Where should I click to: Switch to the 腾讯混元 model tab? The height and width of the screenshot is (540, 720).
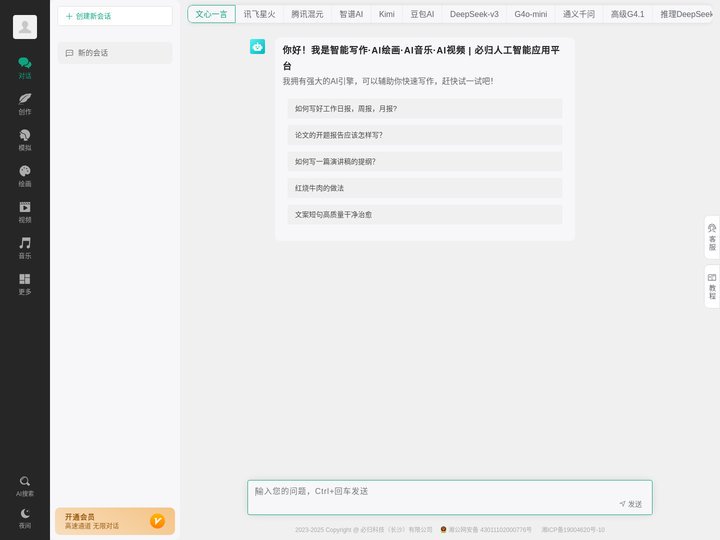point(307,14)
